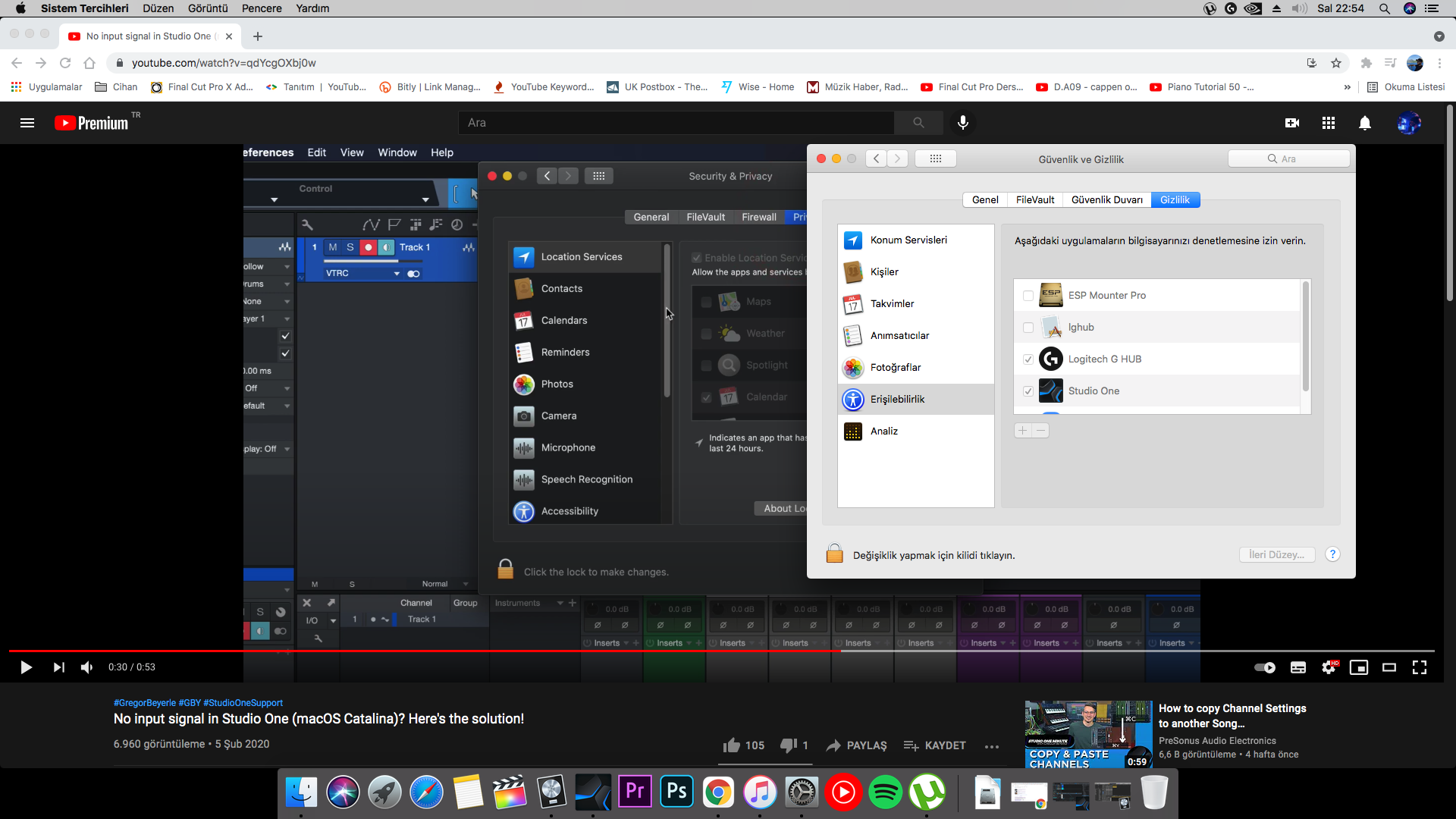Open the YouTube notifications bell
Viewport: 1456px width, 819px height.
(1364, 123)
